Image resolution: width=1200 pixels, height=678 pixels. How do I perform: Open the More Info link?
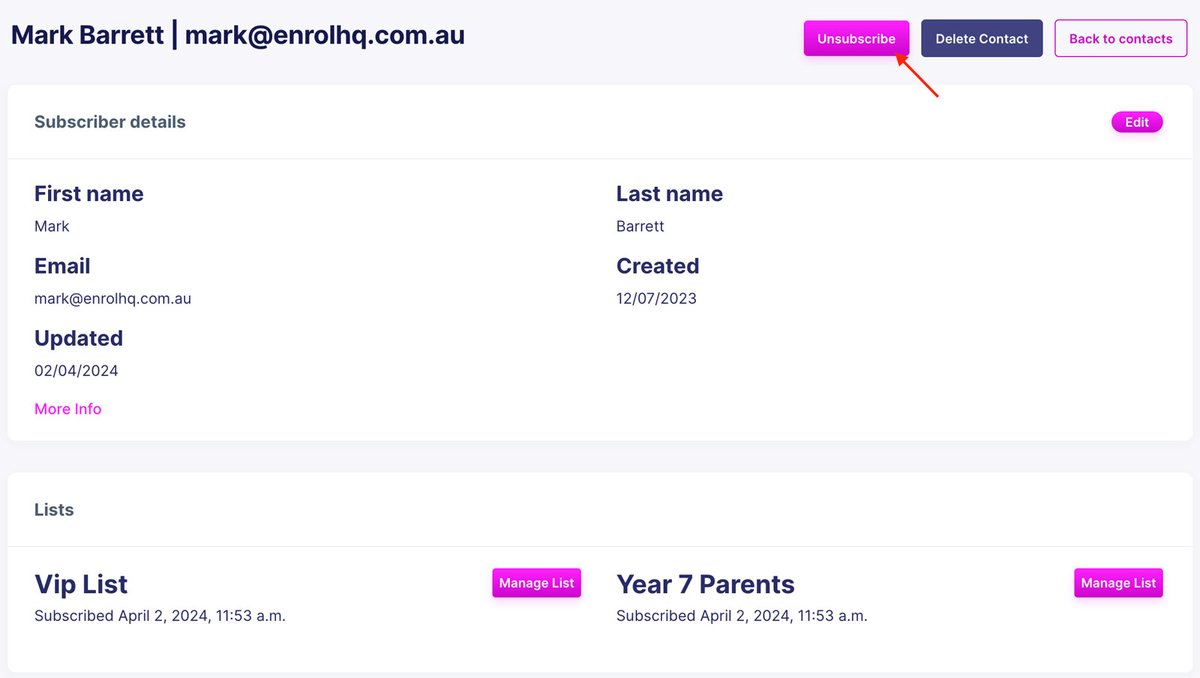[68, 409]
